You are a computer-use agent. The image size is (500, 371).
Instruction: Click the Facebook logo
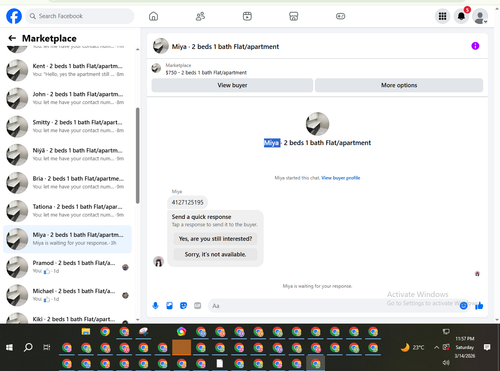coord(14,16)
